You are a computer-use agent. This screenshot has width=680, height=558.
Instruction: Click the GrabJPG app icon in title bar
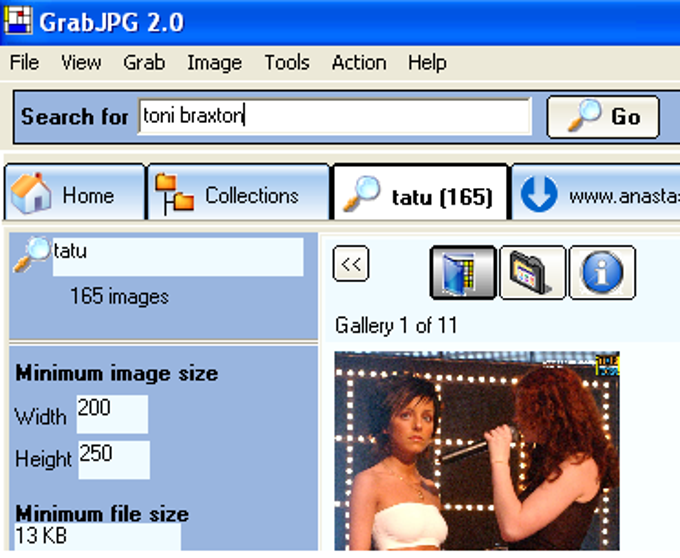[x=18, y=20]
